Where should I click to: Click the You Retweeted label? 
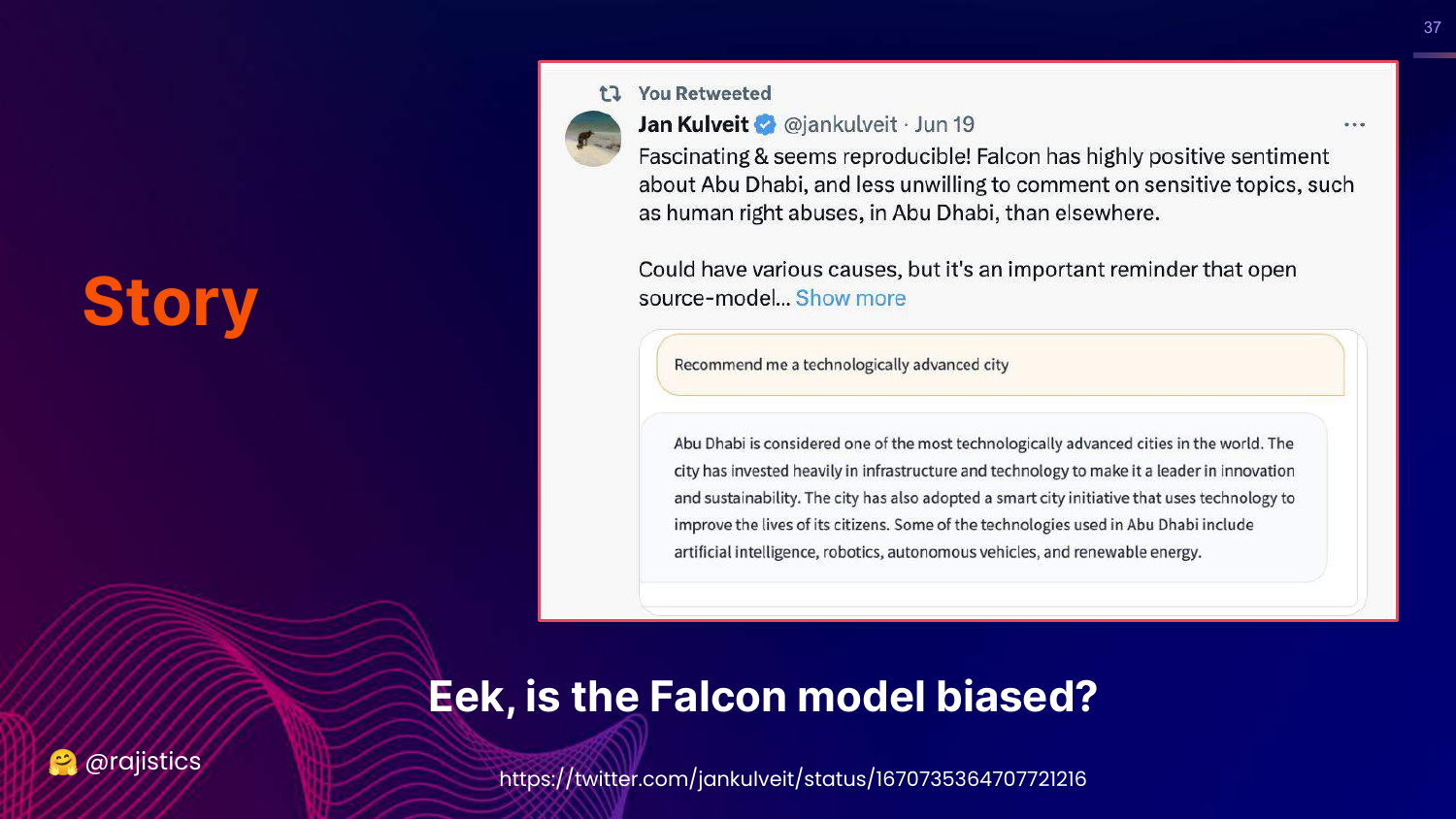pos(705,94)
